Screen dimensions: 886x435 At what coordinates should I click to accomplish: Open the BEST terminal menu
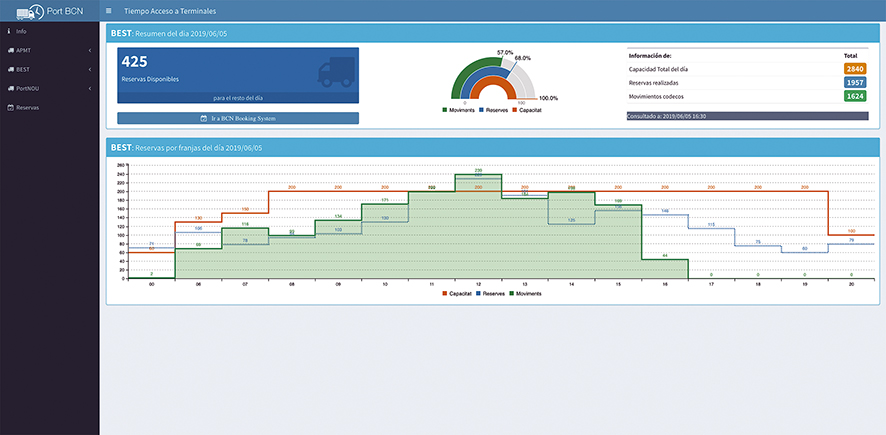coord(50,69)
